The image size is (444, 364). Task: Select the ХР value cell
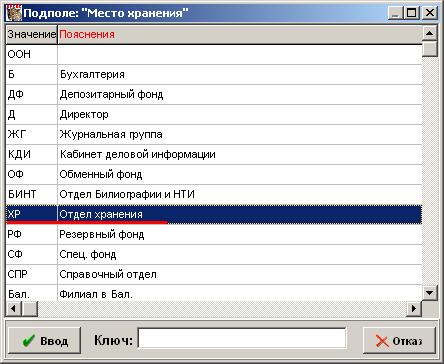32,214
